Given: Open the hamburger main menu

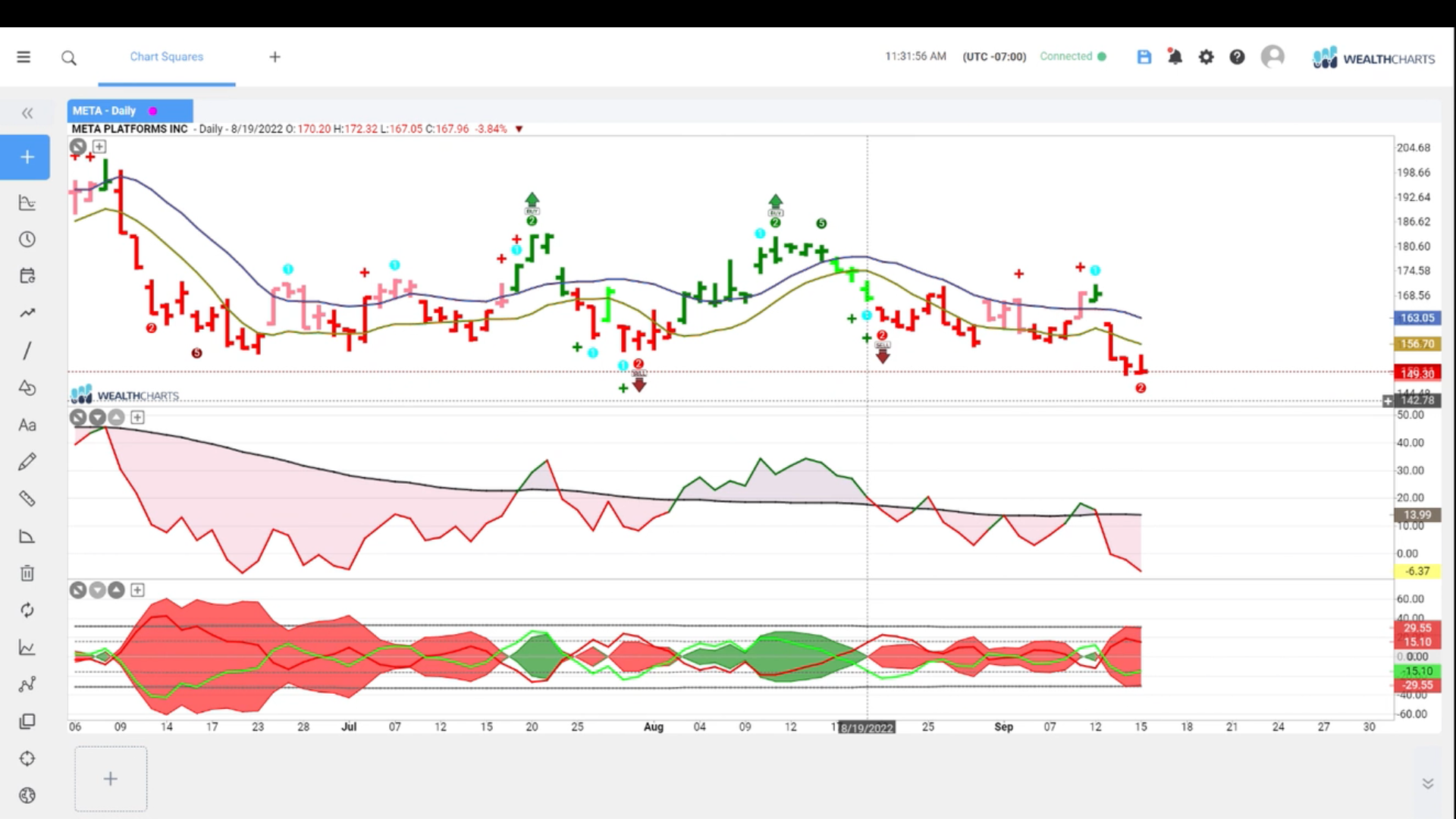Looking at the screenshot, I should [24, 57].
